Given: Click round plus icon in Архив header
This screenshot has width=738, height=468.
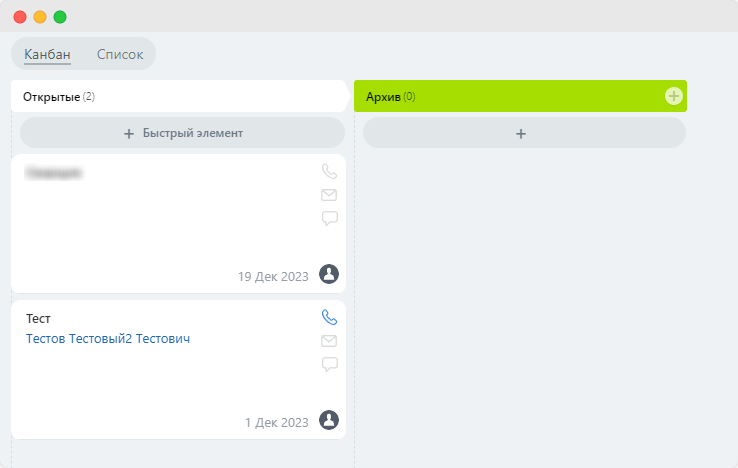Looking at the screenshot, I should pyautogui.click(x=674, y=96).
